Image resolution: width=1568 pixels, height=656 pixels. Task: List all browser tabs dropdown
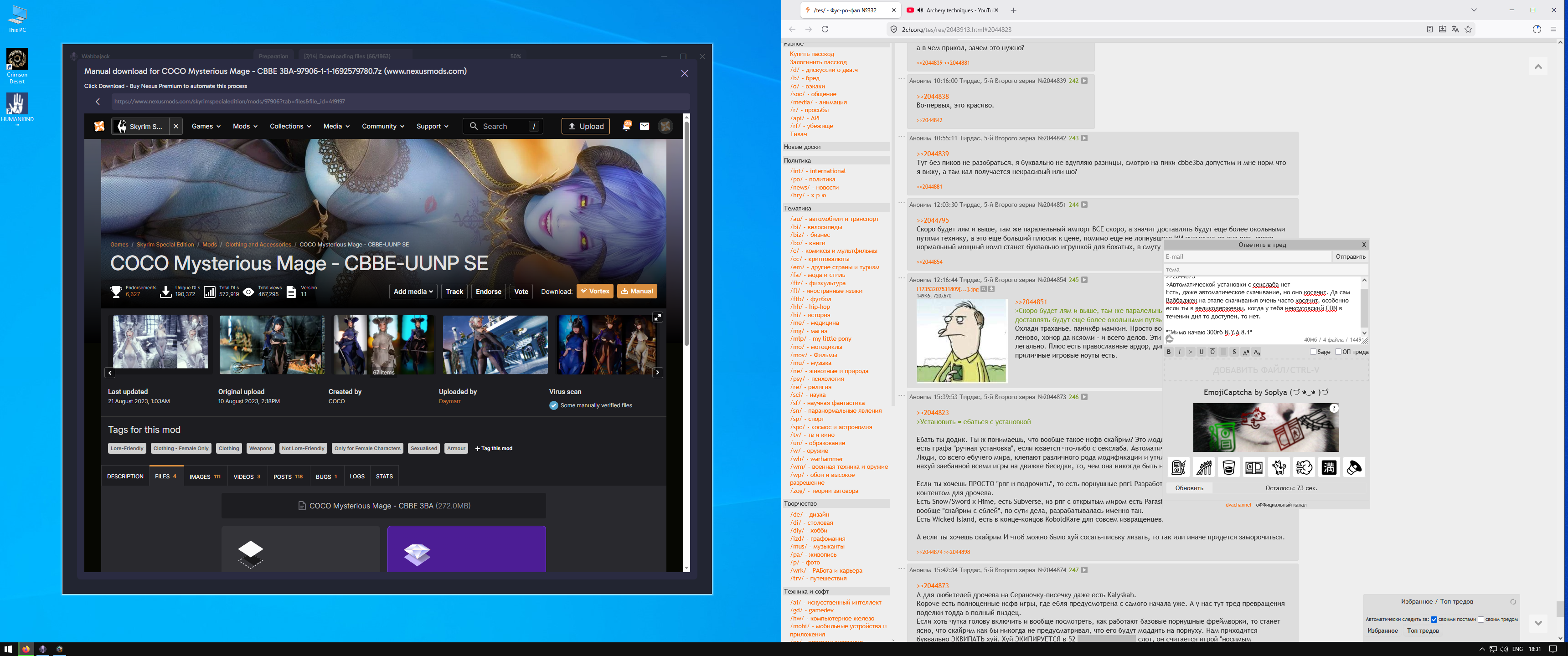tap(1474, 10)
